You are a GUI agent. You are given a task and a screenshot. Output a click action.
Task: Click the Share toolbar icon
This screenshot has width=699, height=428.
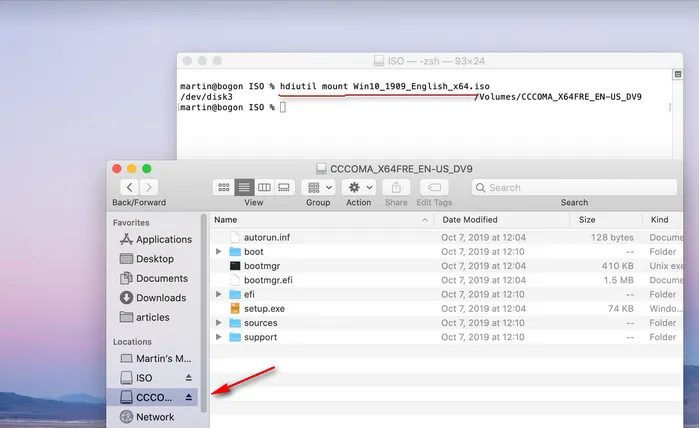click(x=396, y=187)
